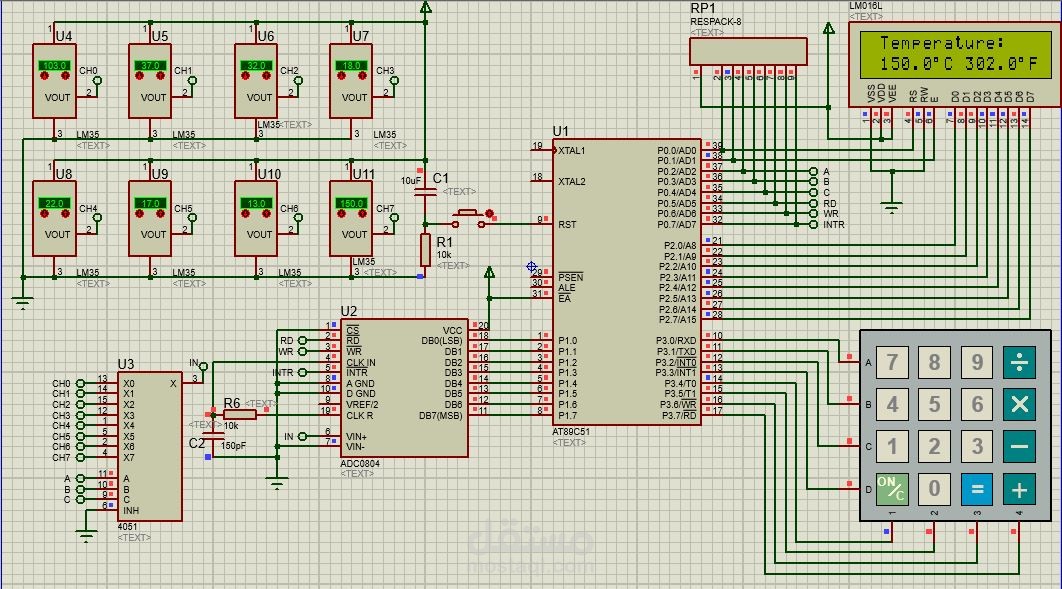Select the LM016L LCD display
The width and height of the screenshot is (1062, 589).
coord(955,64)
